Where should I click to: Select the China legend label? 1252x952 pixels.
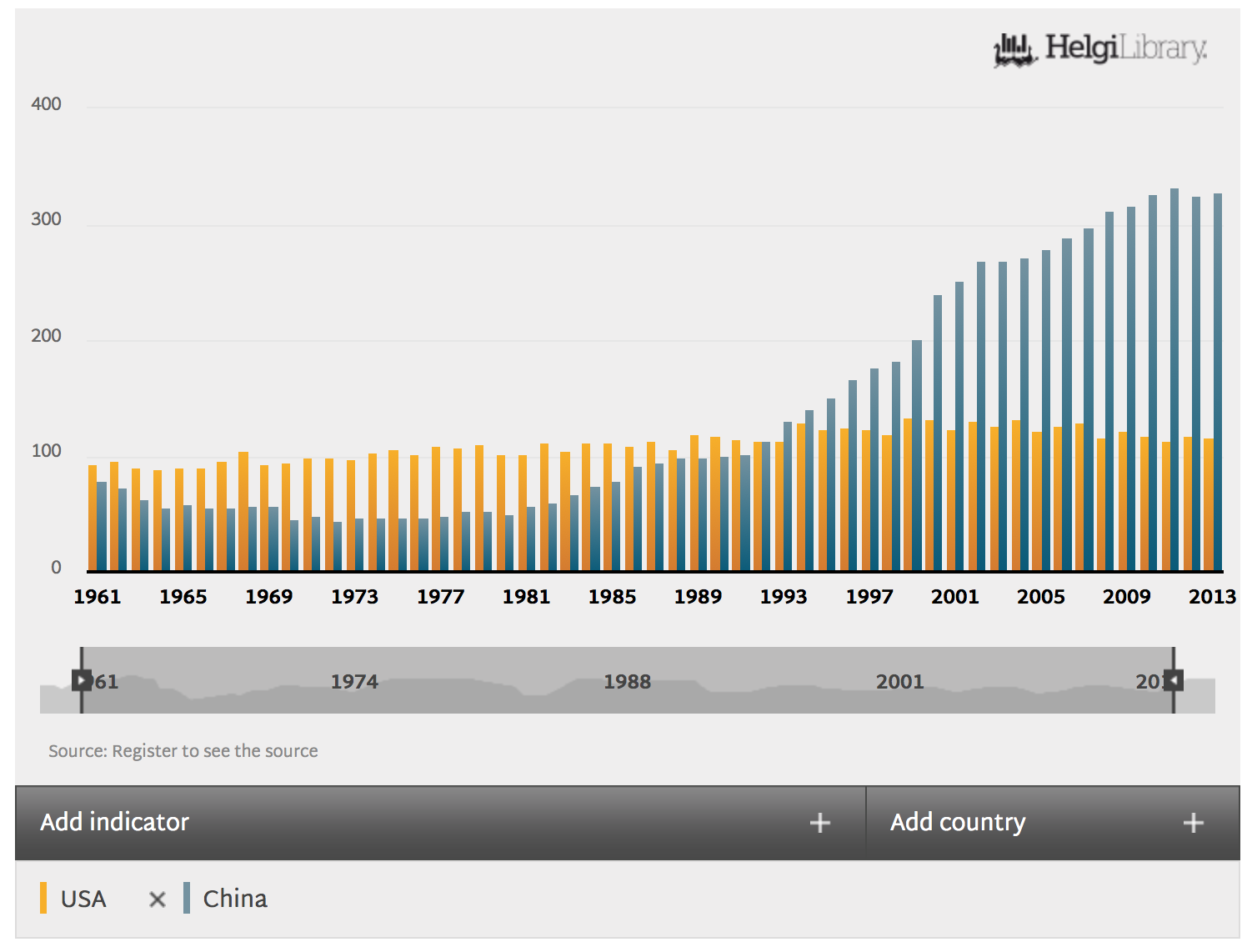click(x=235, y=899)
